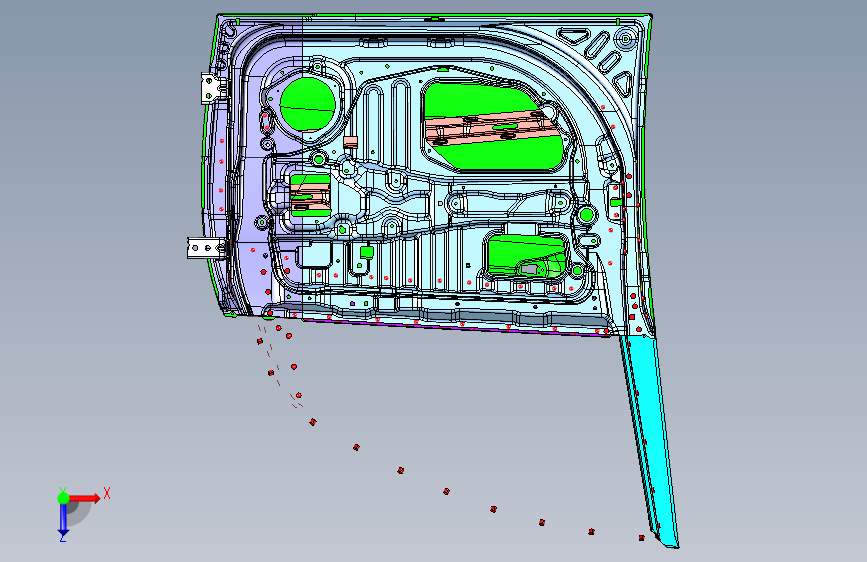The height and width of the screenshot is (562, 867).
Task: Select the gray latch piece in lower-right green opening
Action: tap(529, 269)
